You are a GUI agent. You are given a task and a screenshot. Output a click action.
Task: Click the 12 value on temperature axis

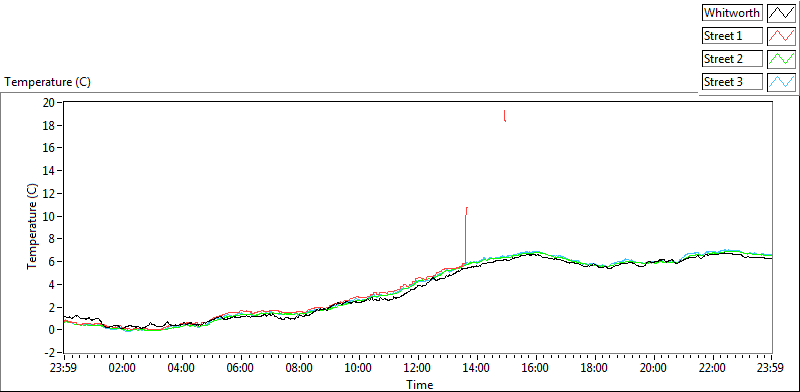pos(49,193)
